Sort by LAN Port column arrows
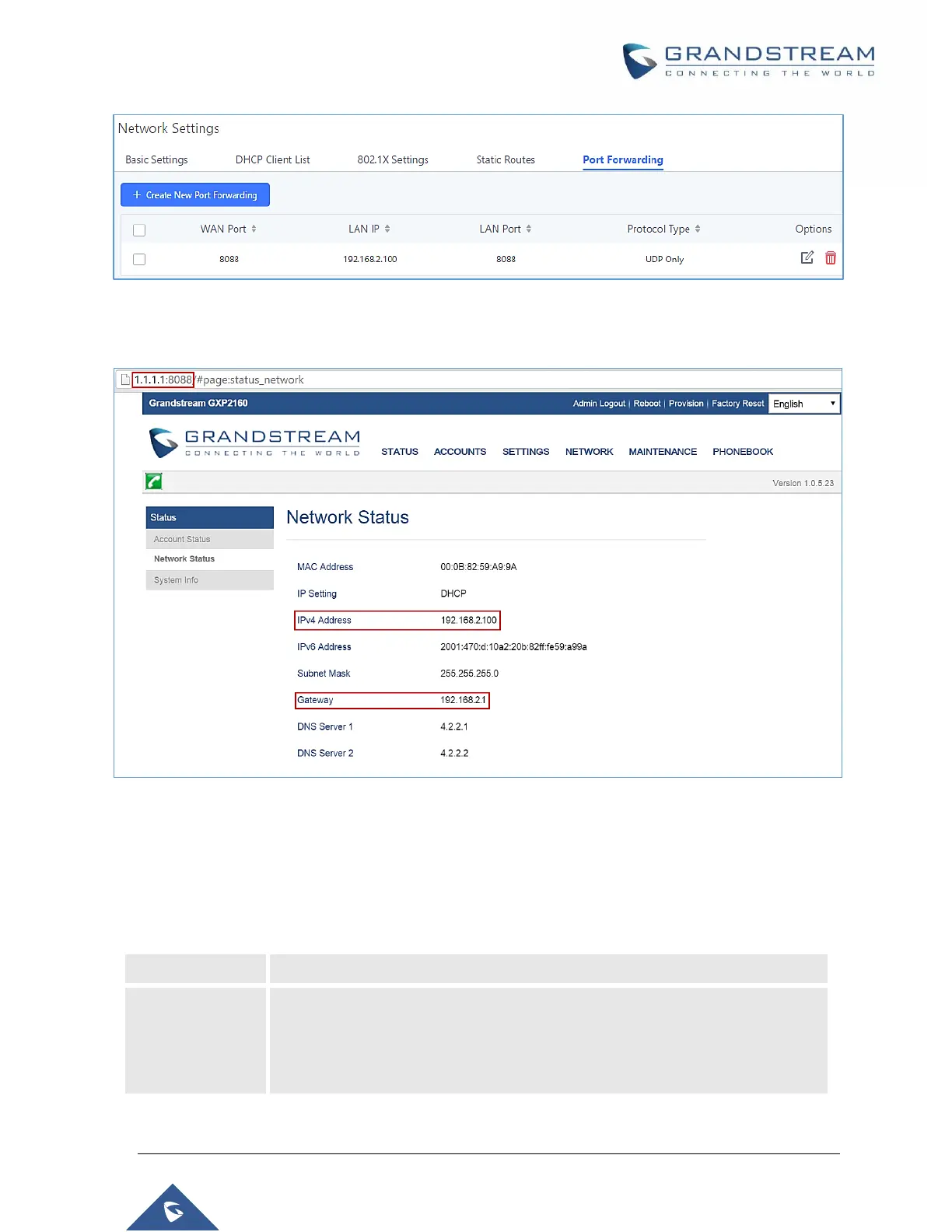The image size is (952, 1232). click(x=529, y=229)
